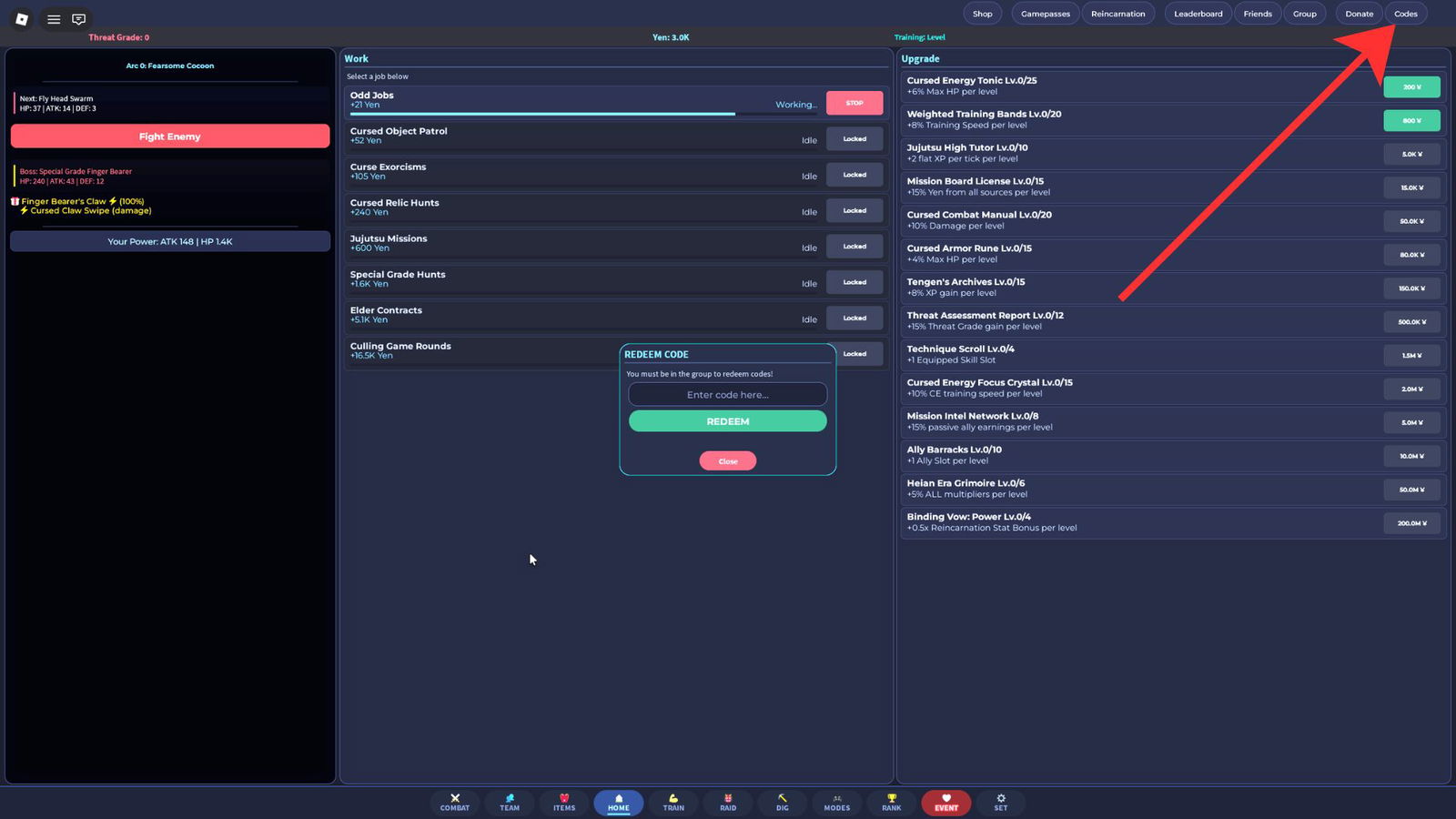Open the Roblox logo menu
This screenshot has width=1456, height=819.
click(22, 19)
